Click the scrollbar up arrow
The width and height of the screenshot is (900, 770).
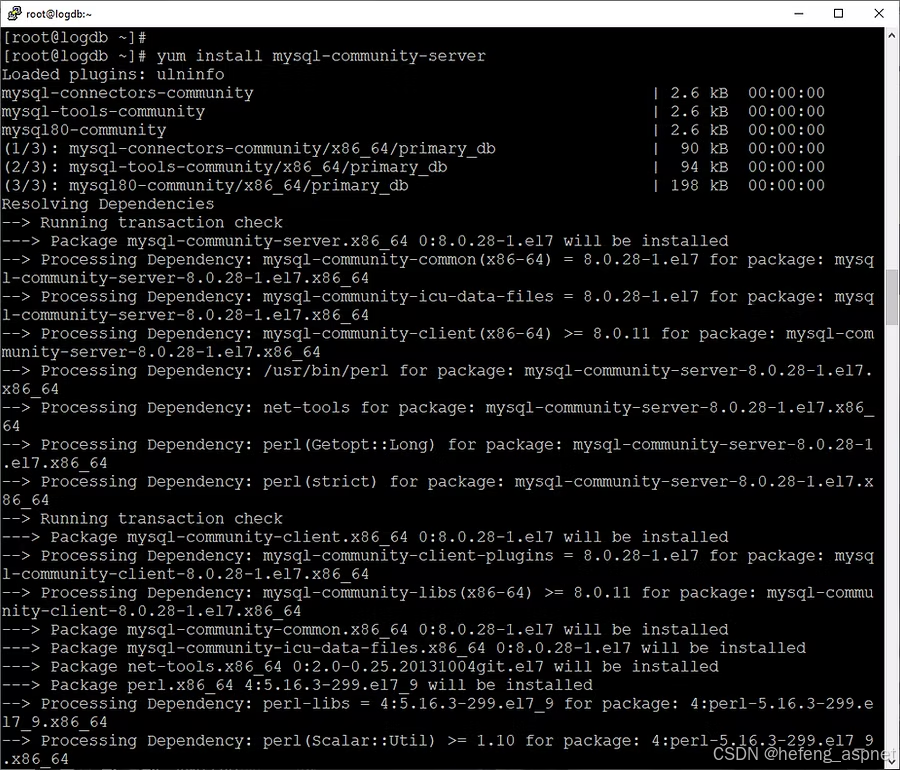892,34
